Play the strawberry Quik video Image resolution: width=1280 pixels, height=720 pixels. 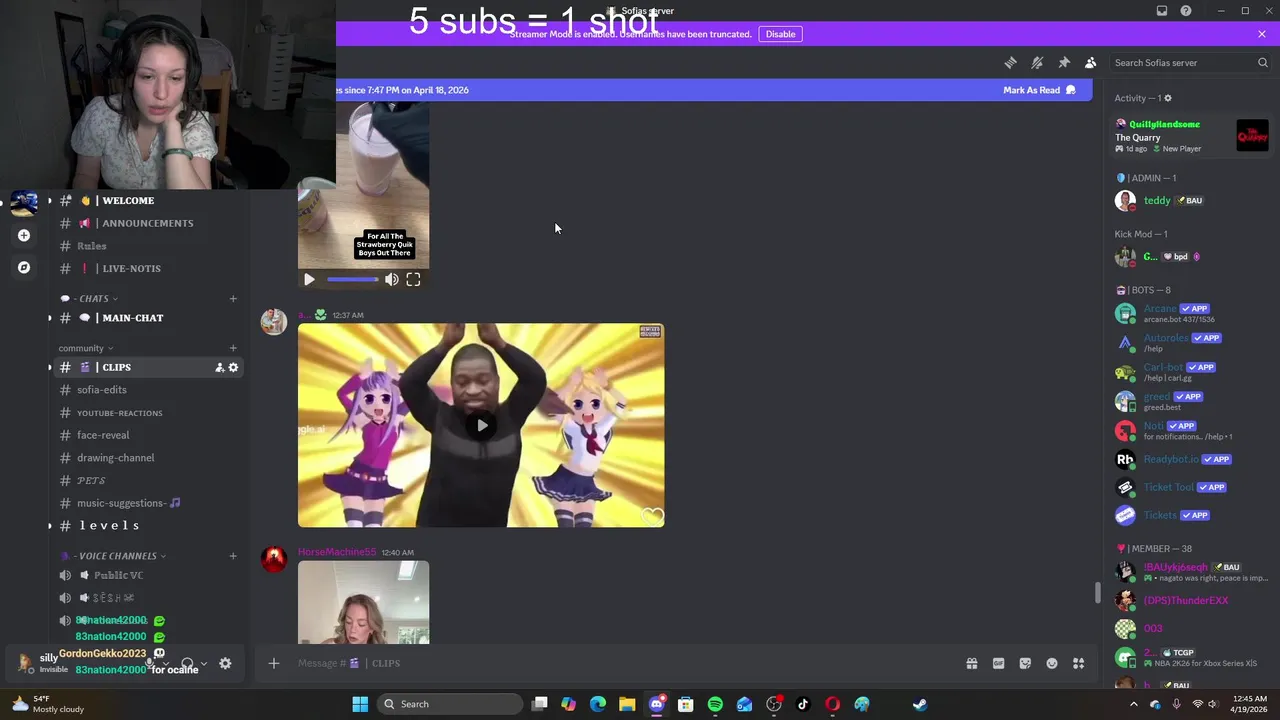pyautogui.click(x=309, y=280)
